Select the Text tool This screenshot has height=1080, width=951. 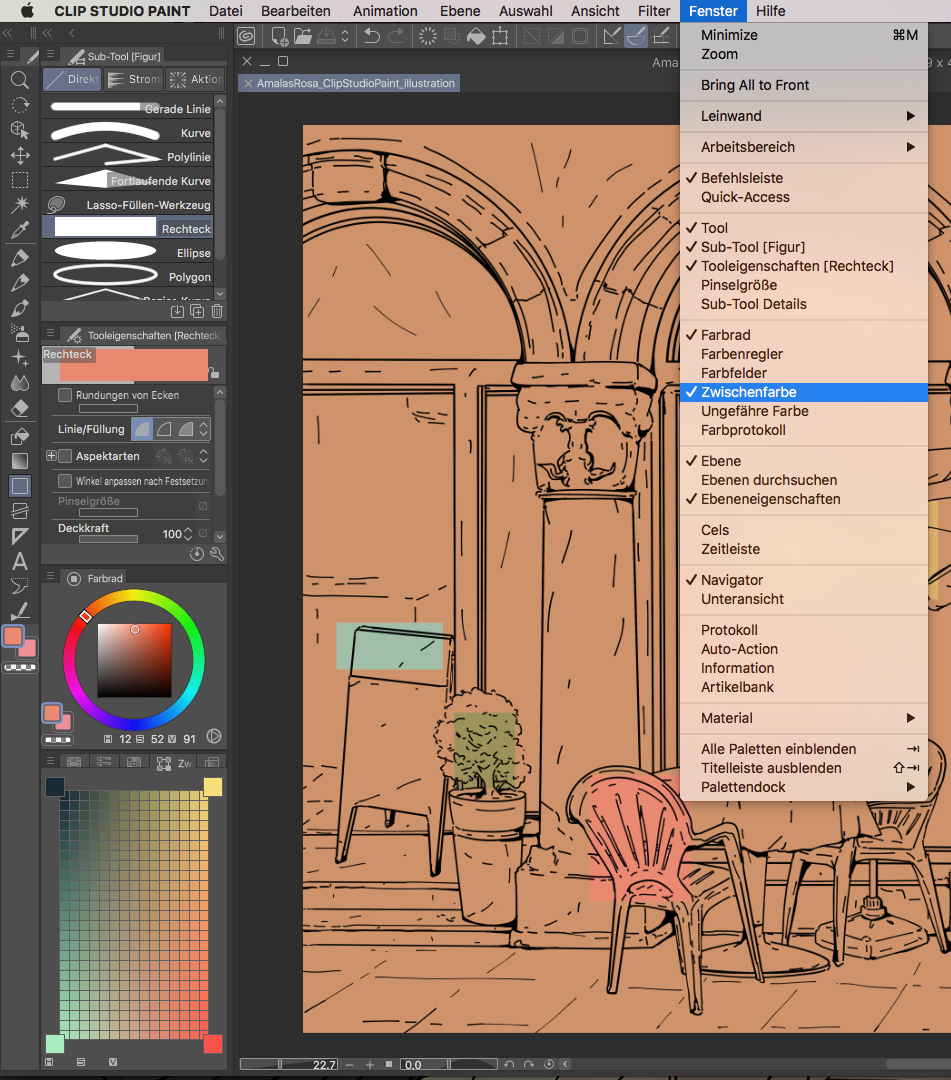tap(19, 561)
